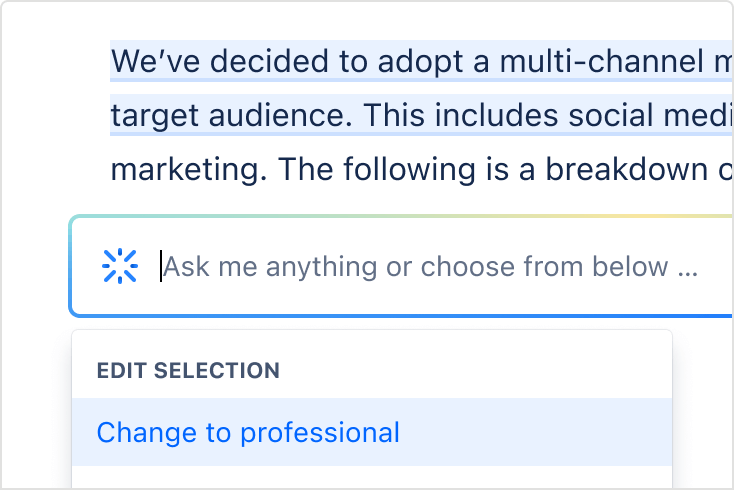Click the word "following" in third line

[410, 171]
